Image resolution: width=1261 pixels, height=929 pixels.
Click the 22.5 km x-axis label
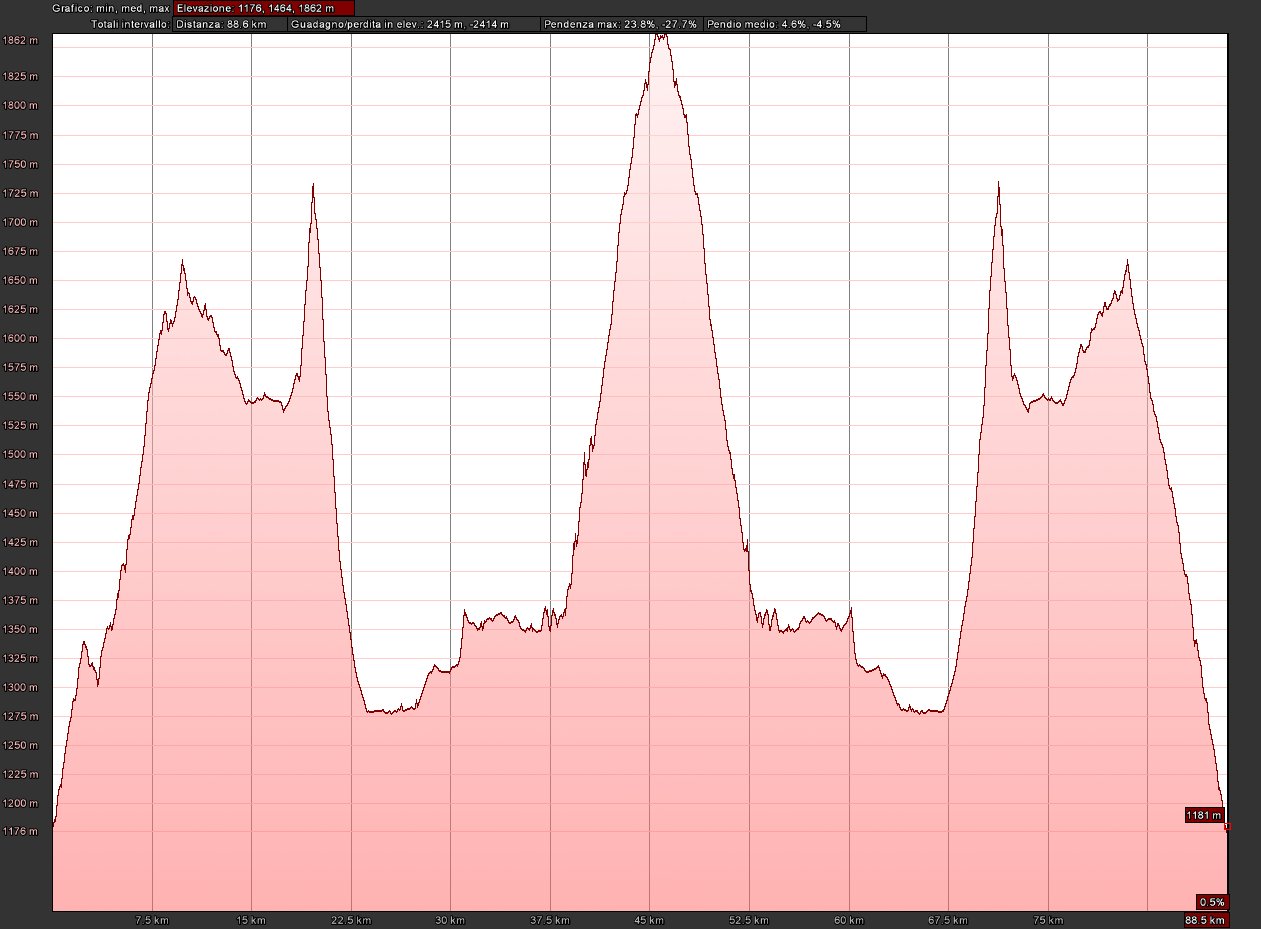tap(351, 920)
